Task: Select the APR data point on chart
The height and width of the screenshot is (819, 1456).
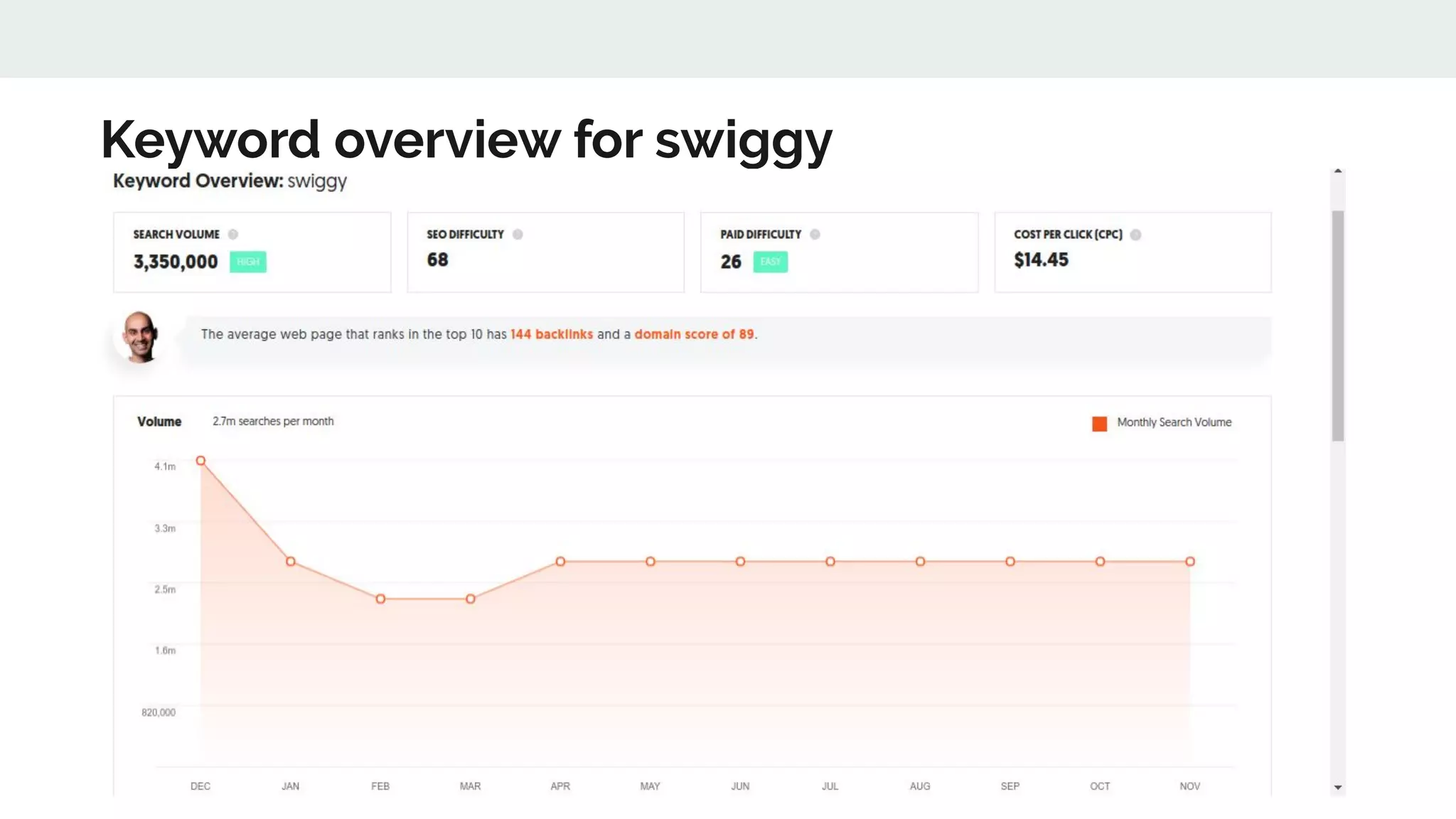Action: pos(560,562)
